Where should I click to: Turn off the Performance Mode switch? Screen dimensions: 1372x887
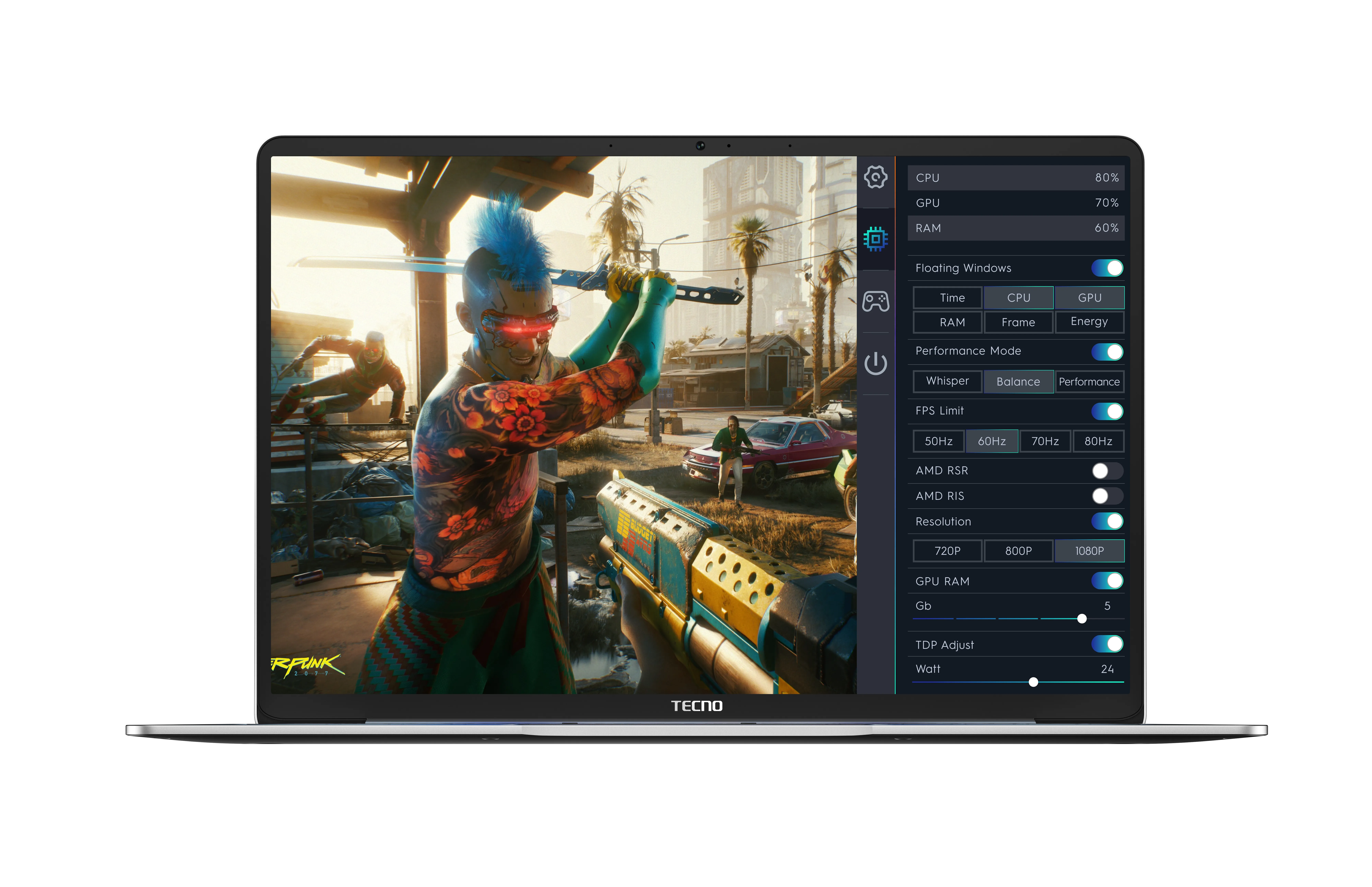click(1107, 351)
